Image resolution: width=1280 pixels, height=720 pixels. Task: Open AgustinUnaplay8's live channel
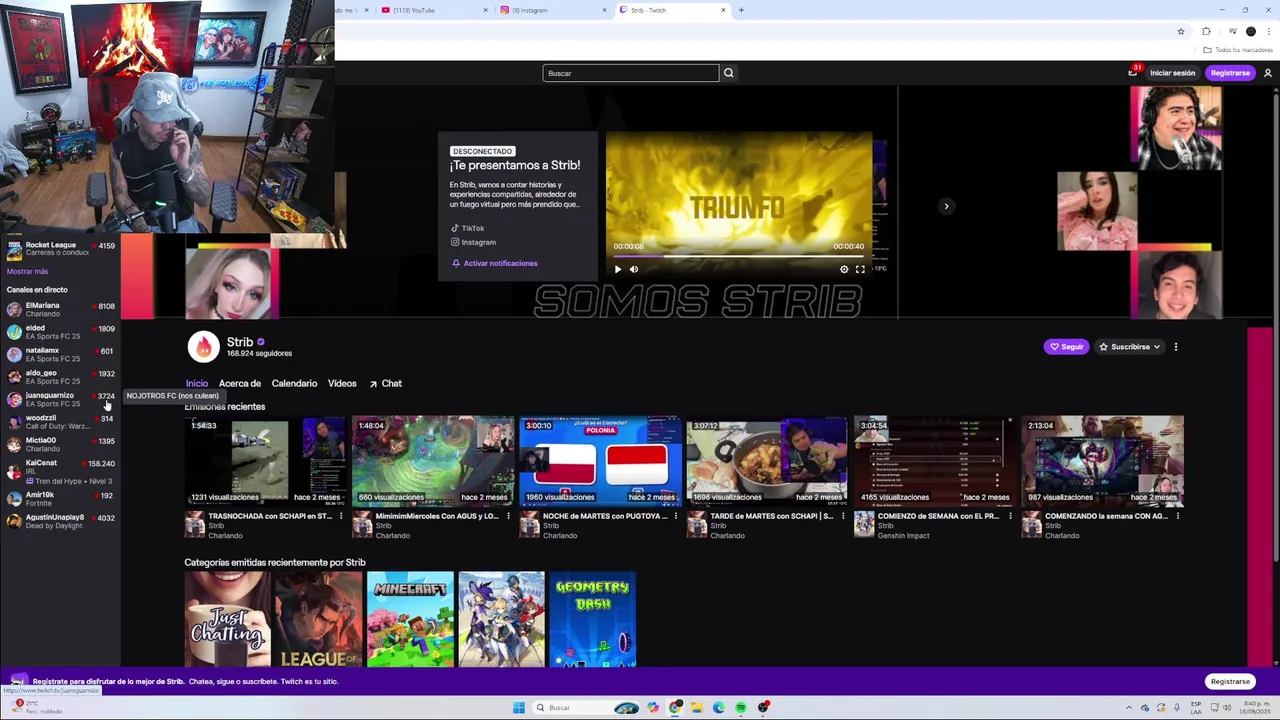(60, 521)
